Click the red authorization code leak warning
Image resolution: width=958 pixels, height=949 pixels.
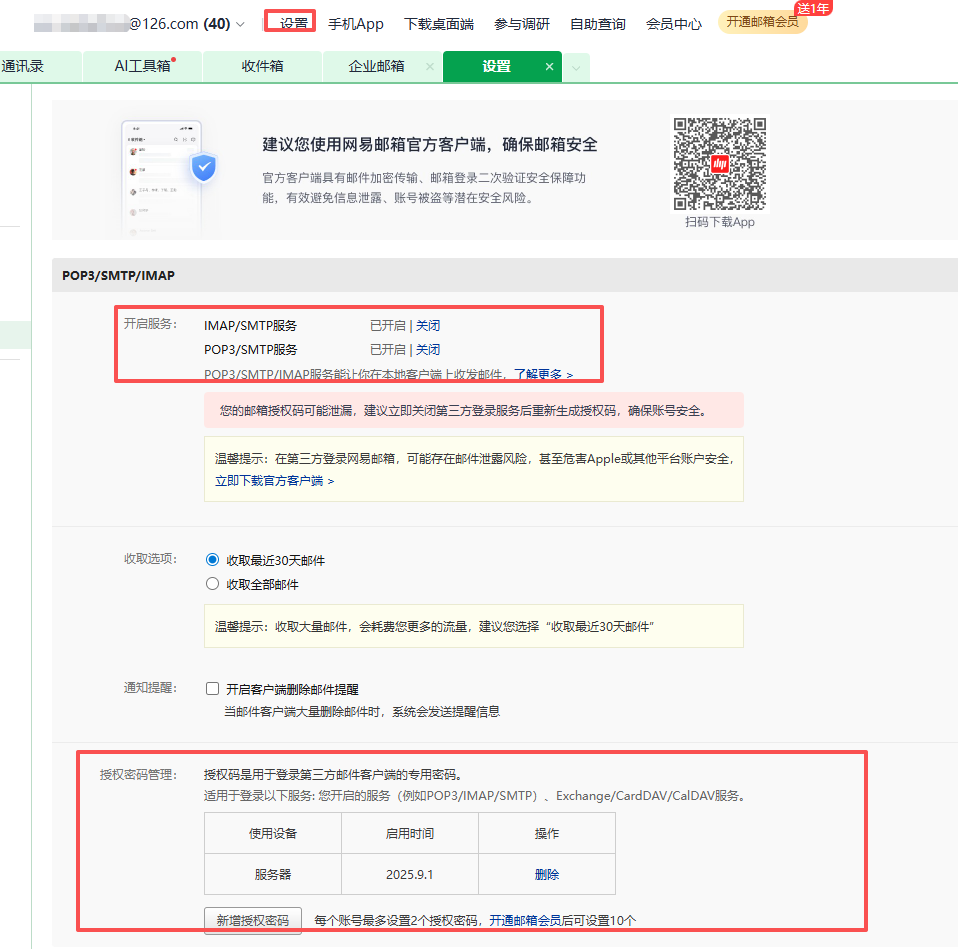point(474,410)
